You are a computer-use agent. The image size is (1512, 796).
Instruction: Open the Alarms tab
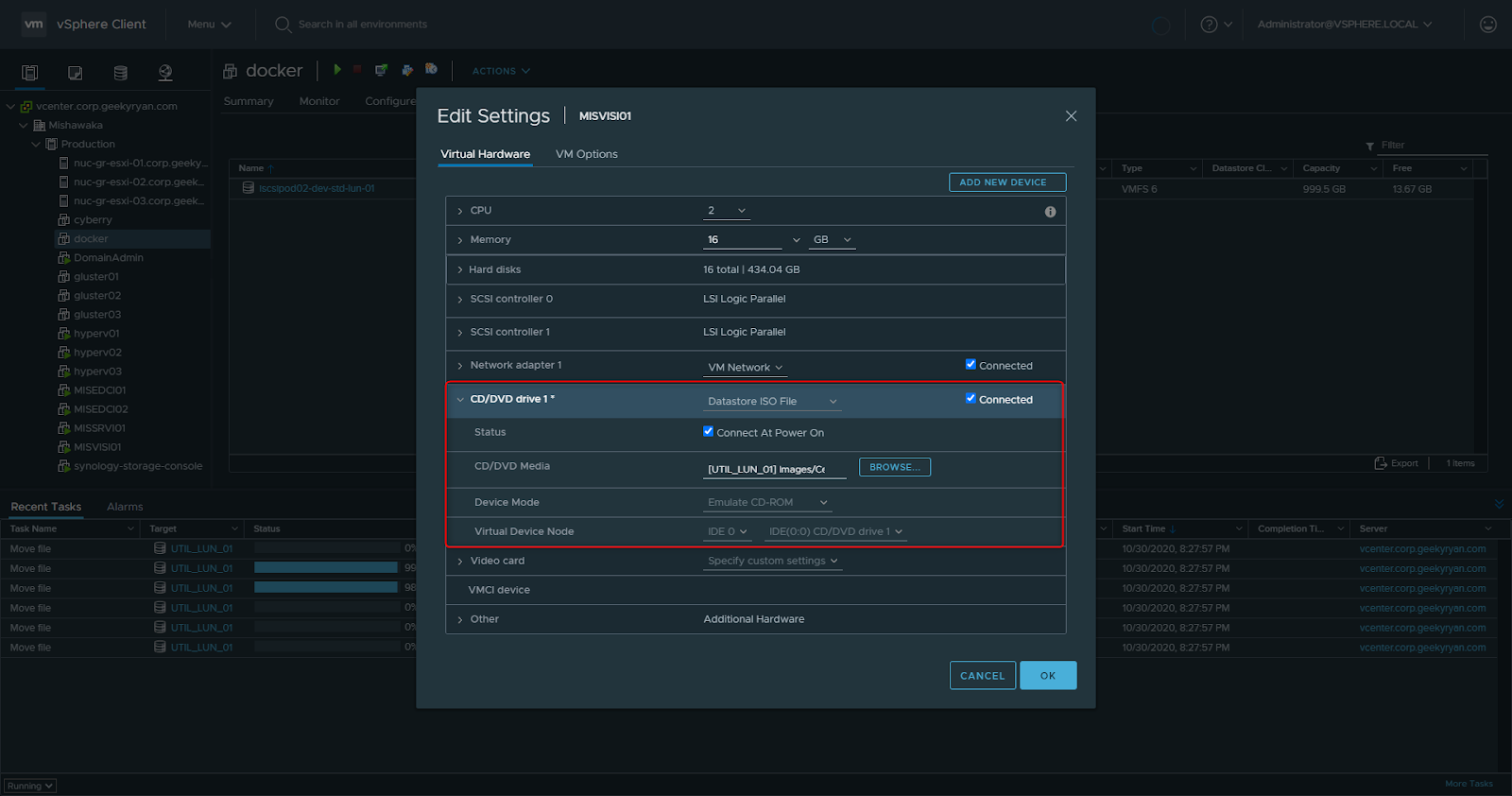[125, 507]
